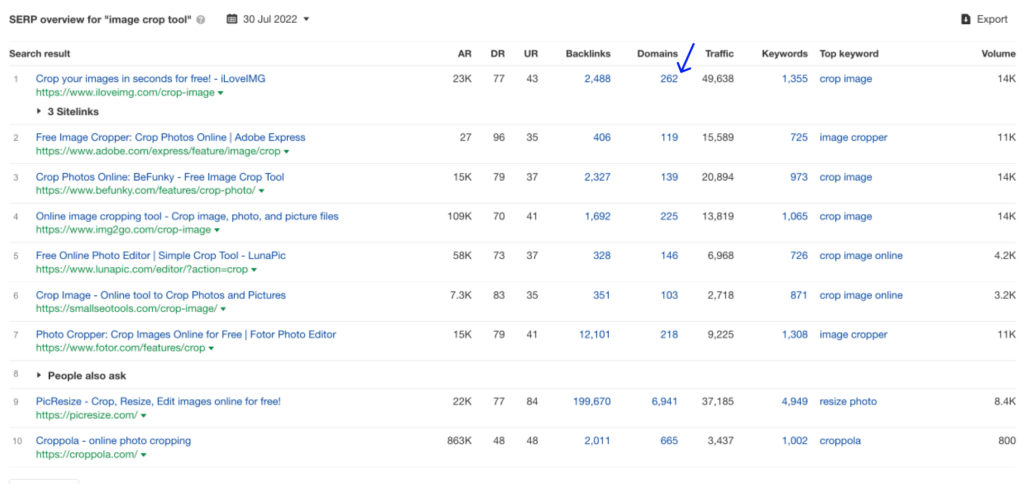Open dropdown arrow next to croppola.com URL

[x=143, y=455]
